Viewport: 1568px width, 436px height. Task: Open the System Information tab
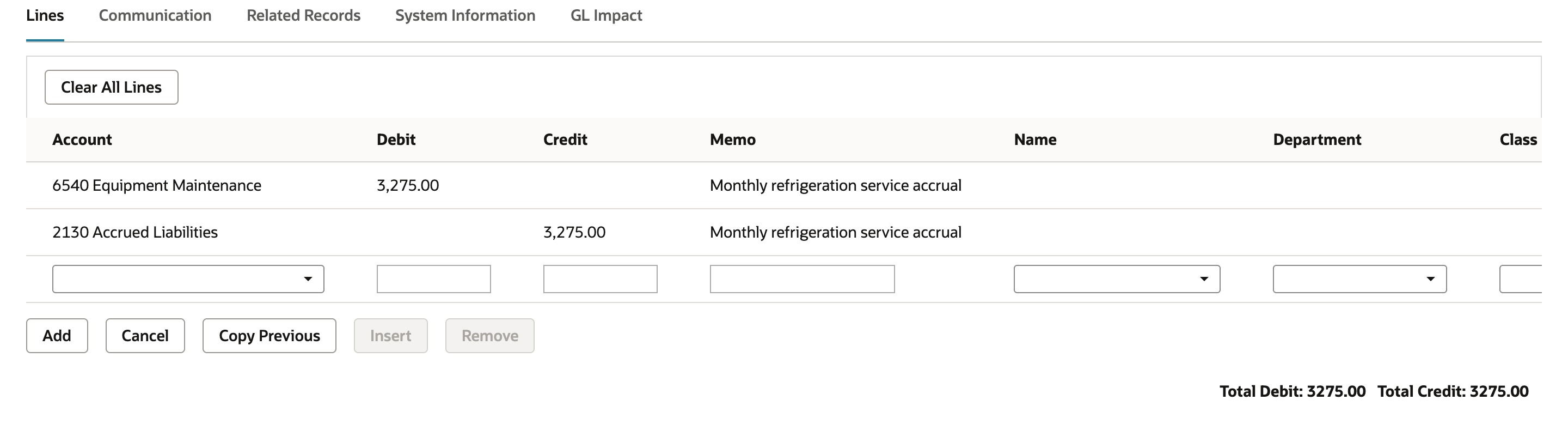click(465, 16)
